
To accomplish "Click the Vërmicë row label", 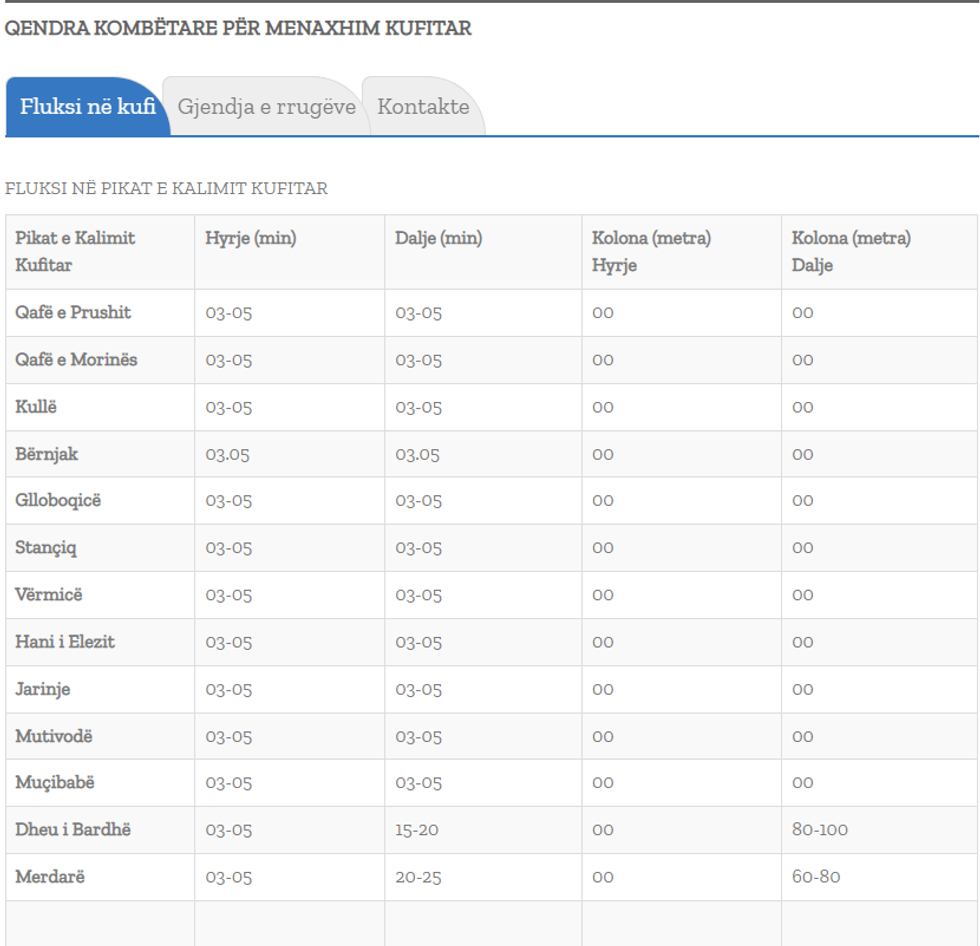I will pyautogui.click(x=49, y=595).
